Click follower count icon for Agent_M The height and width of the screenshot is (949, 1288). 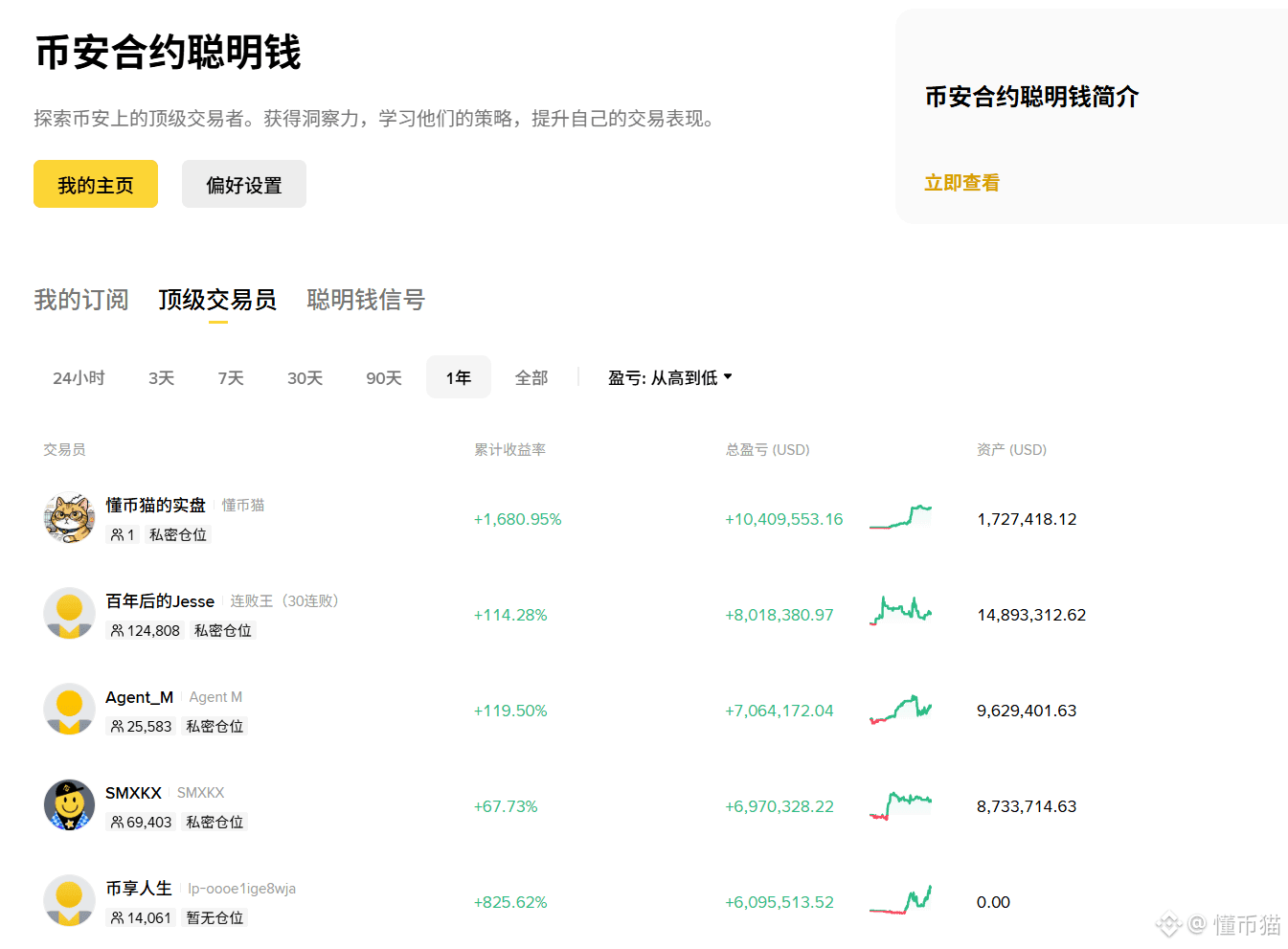117,726
